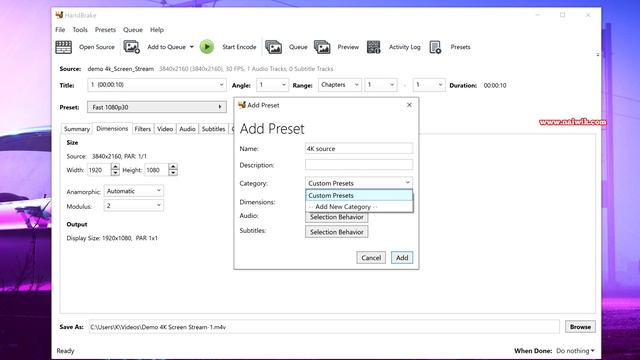This screenshot has height=360, width=640.
Task: Click Audio Selection Behavior button
Action: point(337,217)
